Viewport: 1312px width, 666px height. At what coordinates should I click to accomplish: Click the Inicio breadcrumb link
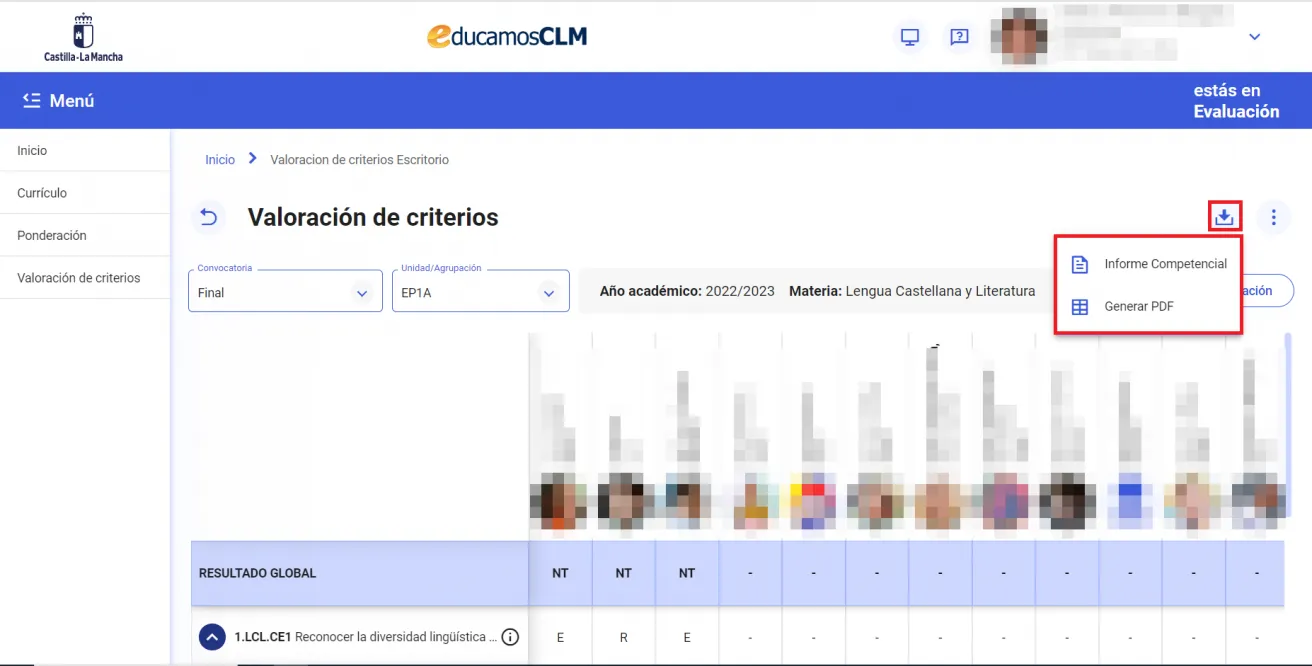pos(218,158)
